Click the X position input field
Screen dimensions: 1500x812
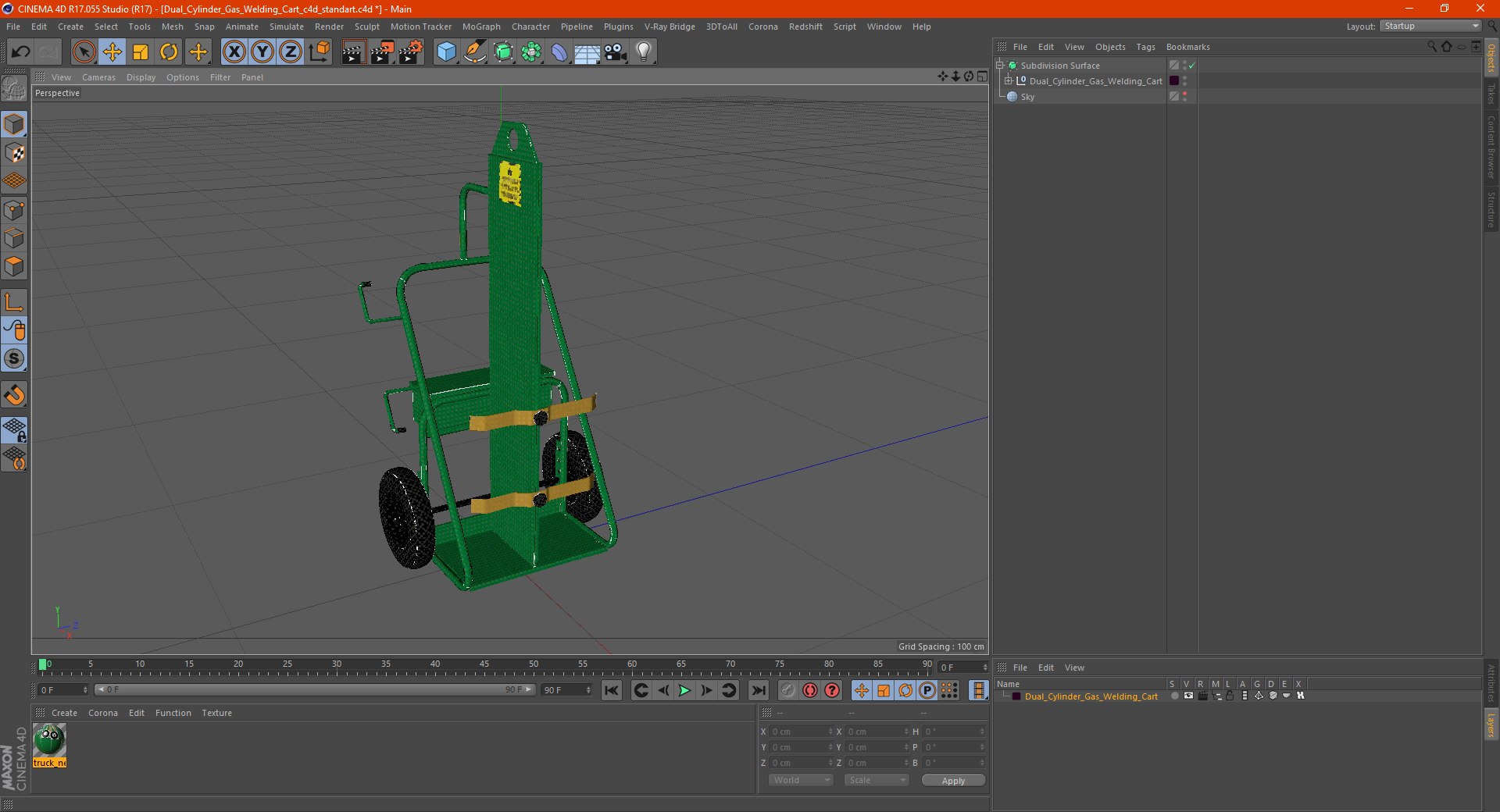pos(802,732)
